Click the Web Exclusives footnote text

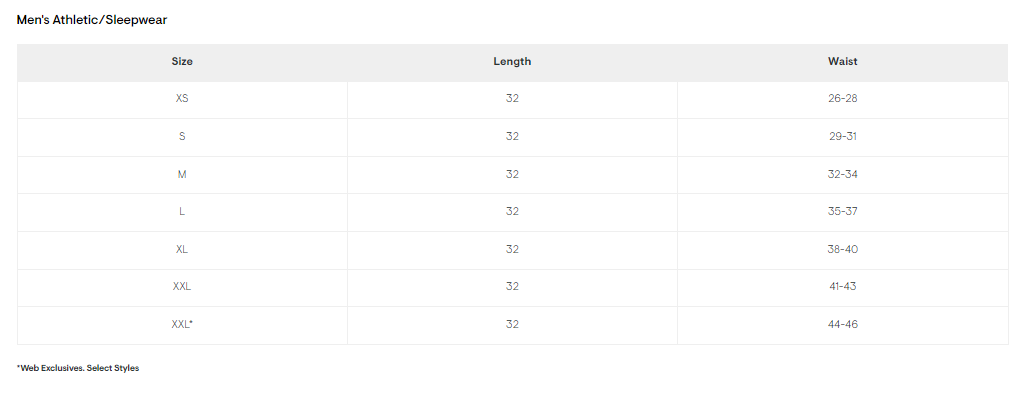click(x=78, y=368)
